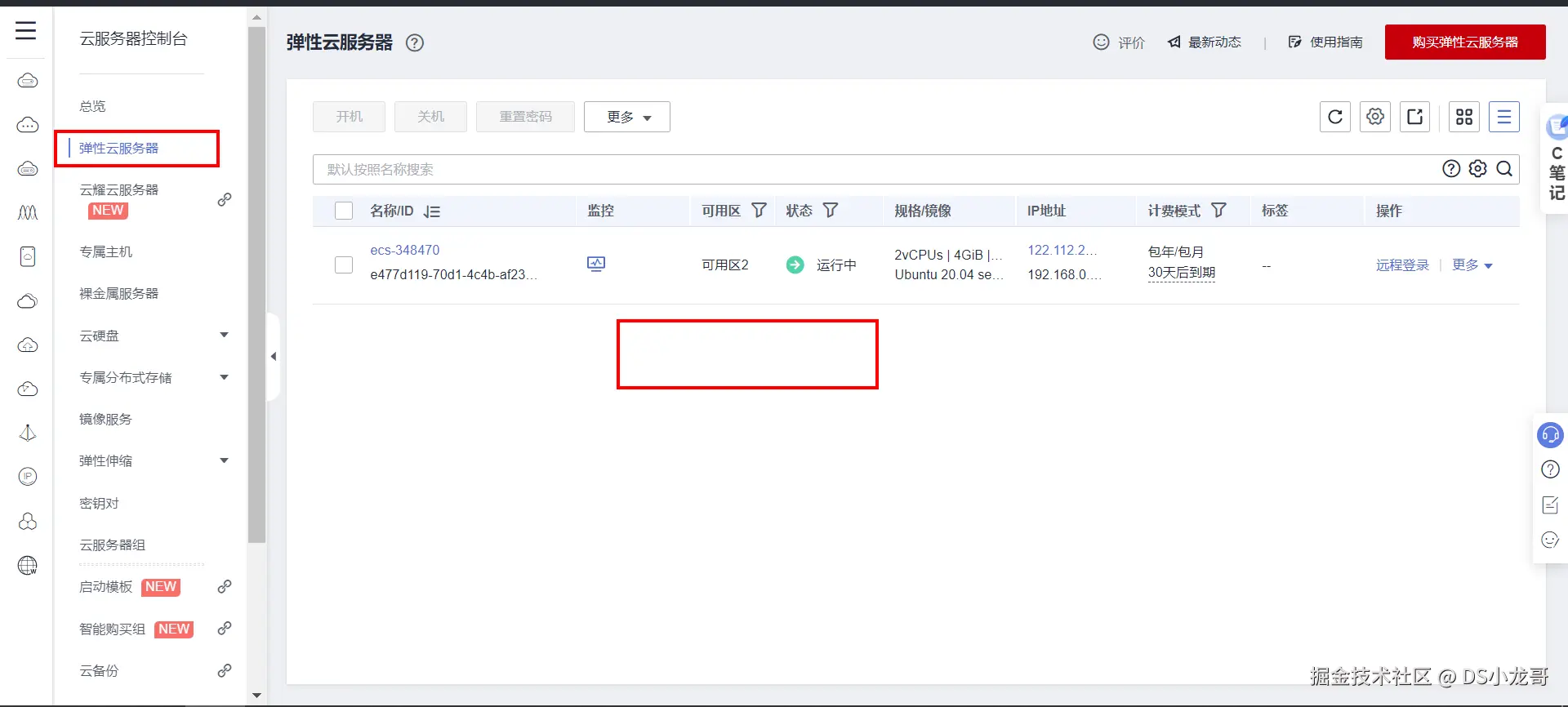This screenshot has width=1568, height=707.
Task: Filter by status column
Action: (831, 211)
